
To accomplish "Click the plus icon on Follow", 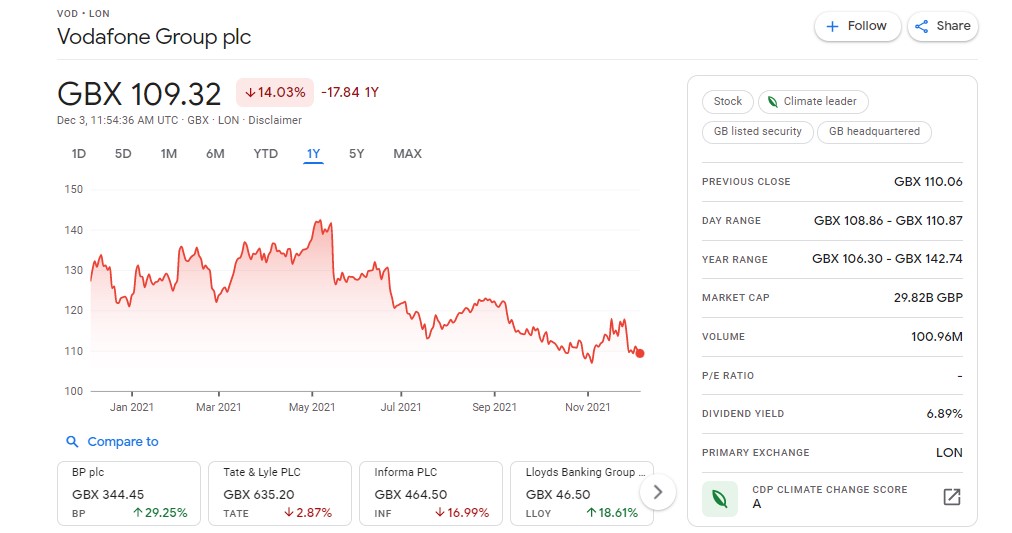I will coord(833,26).
